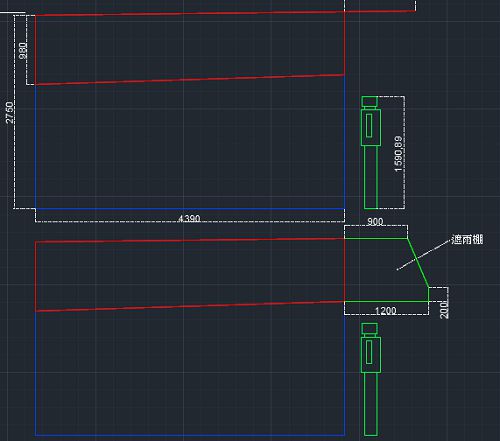Select the green canopy bottom horizontal line
This screenshot has width=500, height=441.
(387, 301)
